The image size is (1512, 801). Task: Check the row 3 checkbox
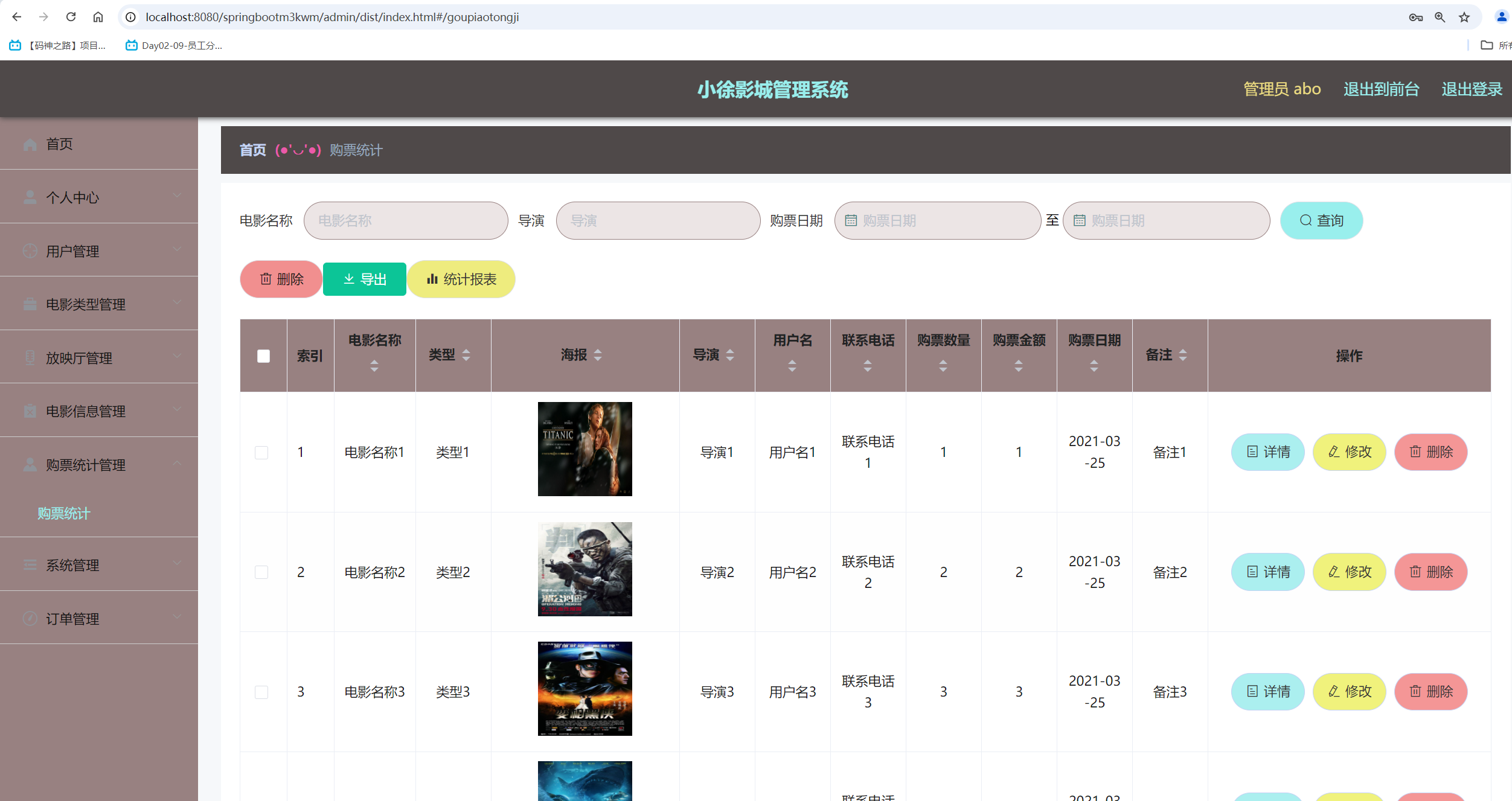click(x=261, y=692)
